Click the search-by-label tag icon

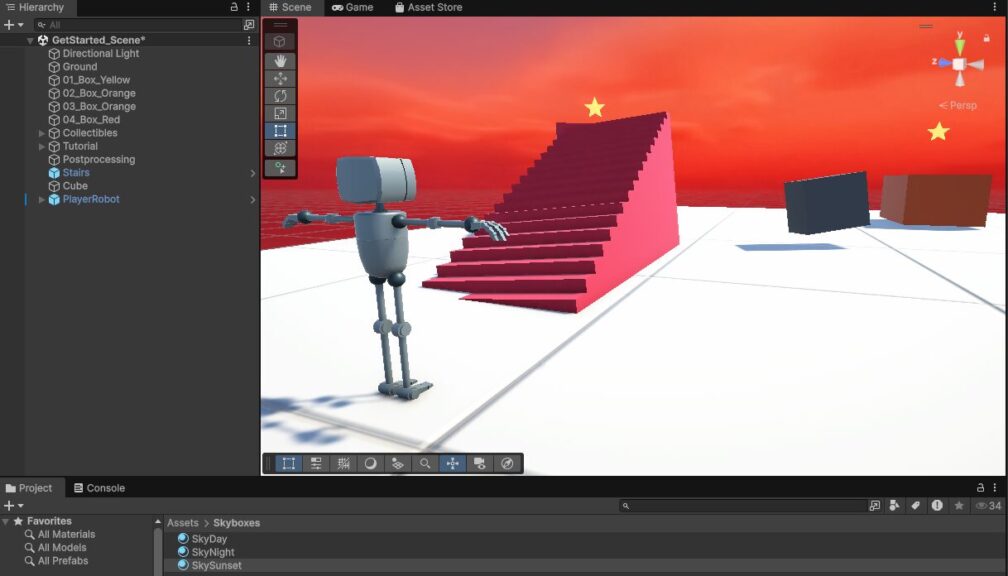pos(915,506)
